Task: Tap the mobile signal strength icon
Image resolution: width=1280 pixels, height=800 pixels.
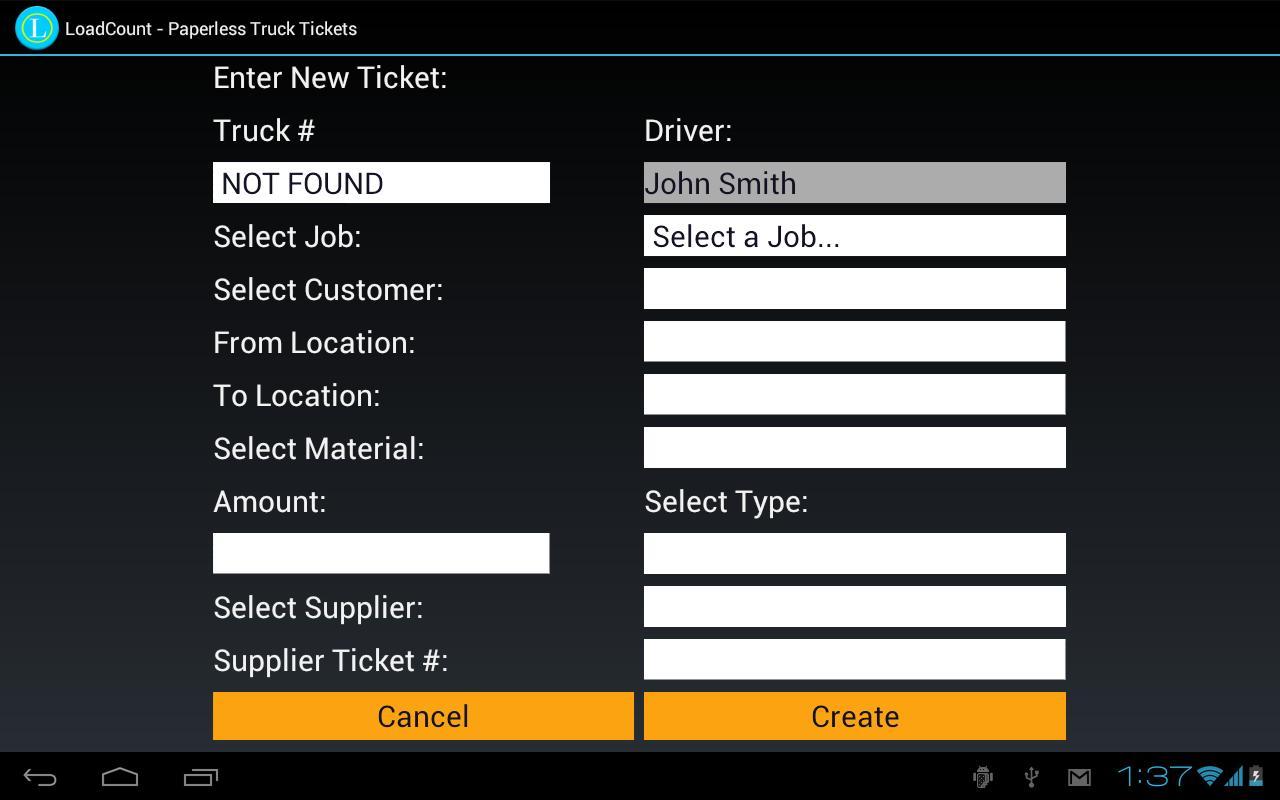Action: coord(1235,776)
